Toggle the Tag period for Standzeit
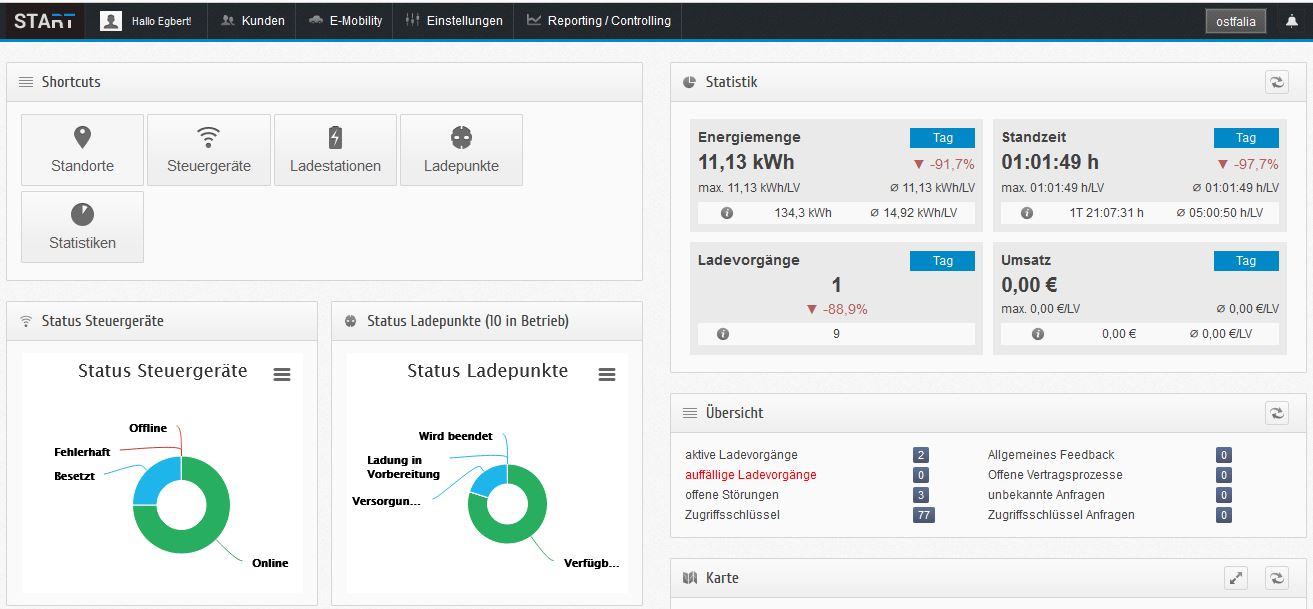 (x=1245, y=138)
